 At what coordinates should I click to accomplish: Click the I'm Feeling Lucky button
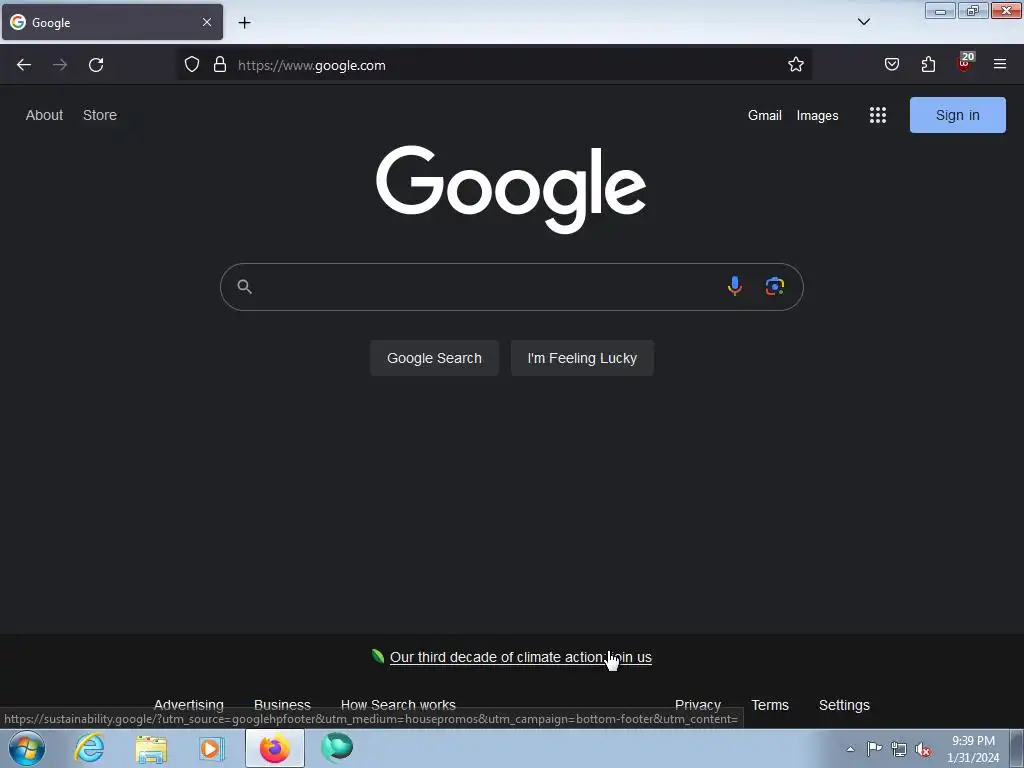(582, 358)
